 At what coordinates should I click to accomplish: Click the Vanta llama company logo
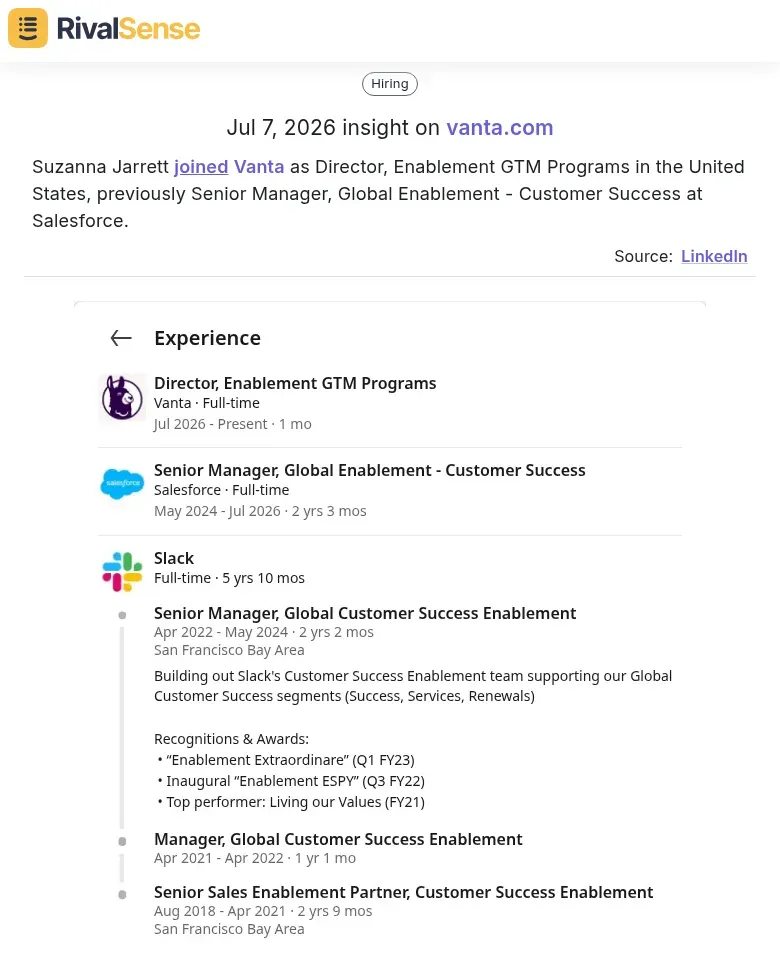[x=122, y=398]
